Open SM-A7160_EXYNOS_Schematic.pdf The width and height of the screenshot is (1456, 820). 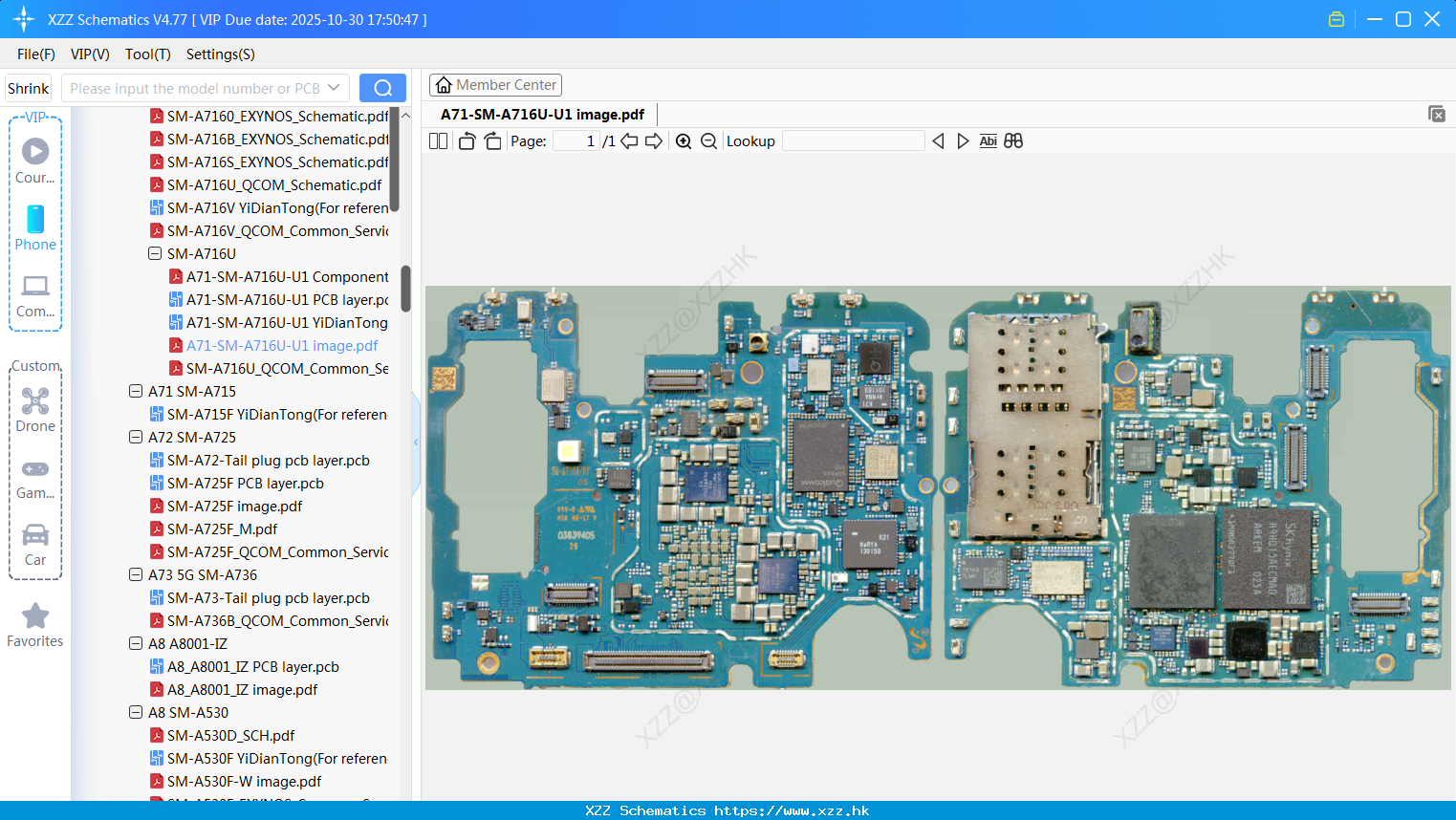270,116
